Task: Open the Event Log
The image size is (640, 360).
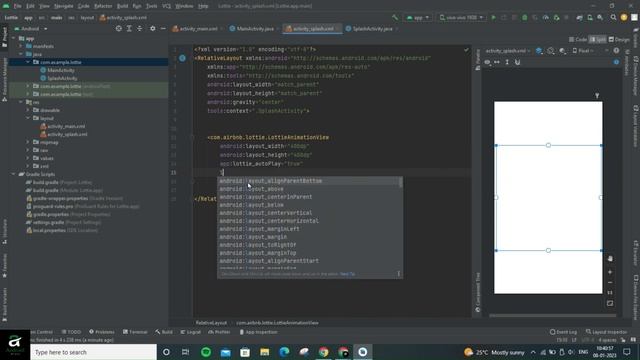Action: [x=563, y=332]
